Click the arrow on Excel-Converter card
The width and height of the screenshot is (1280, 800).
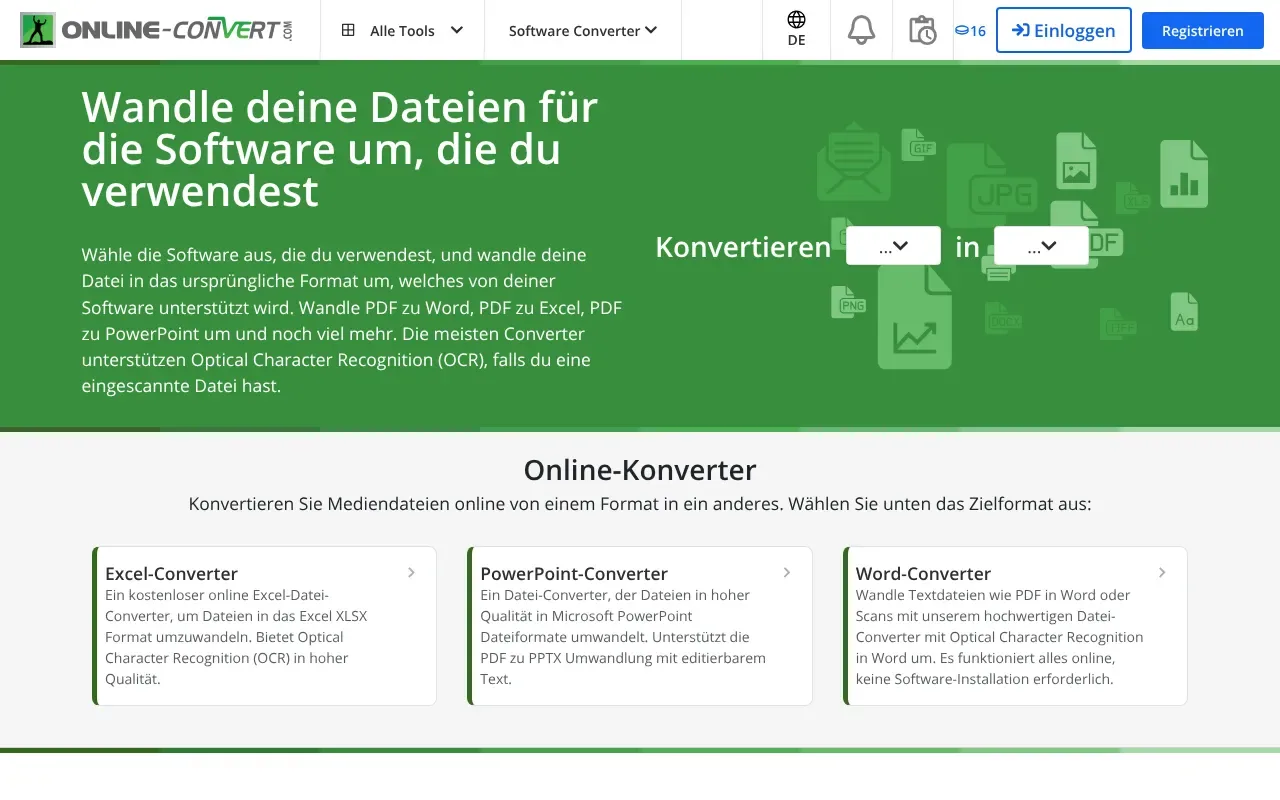(x=411, y=573)
